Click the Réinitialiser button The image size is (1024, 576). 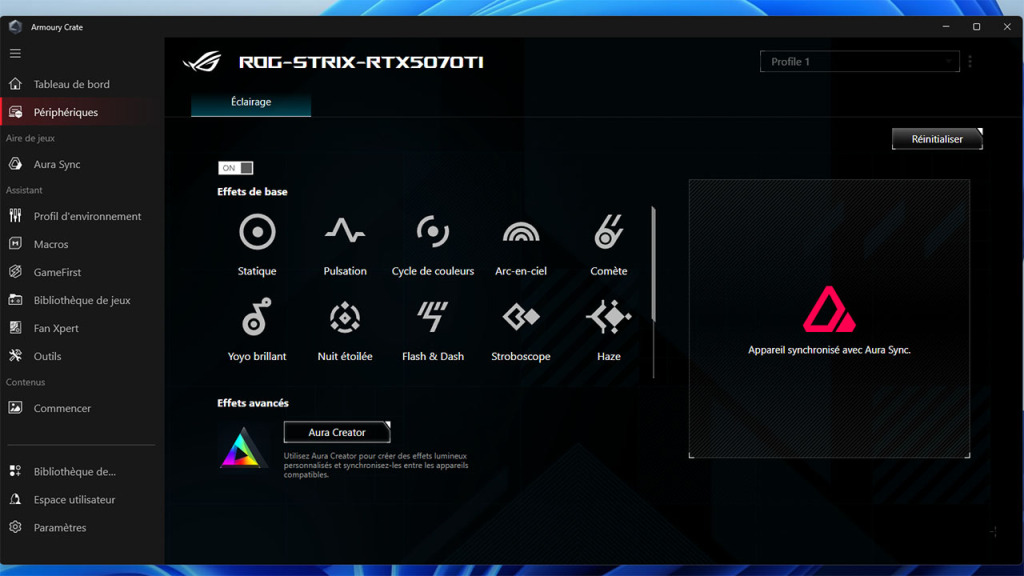click(937, 139)
